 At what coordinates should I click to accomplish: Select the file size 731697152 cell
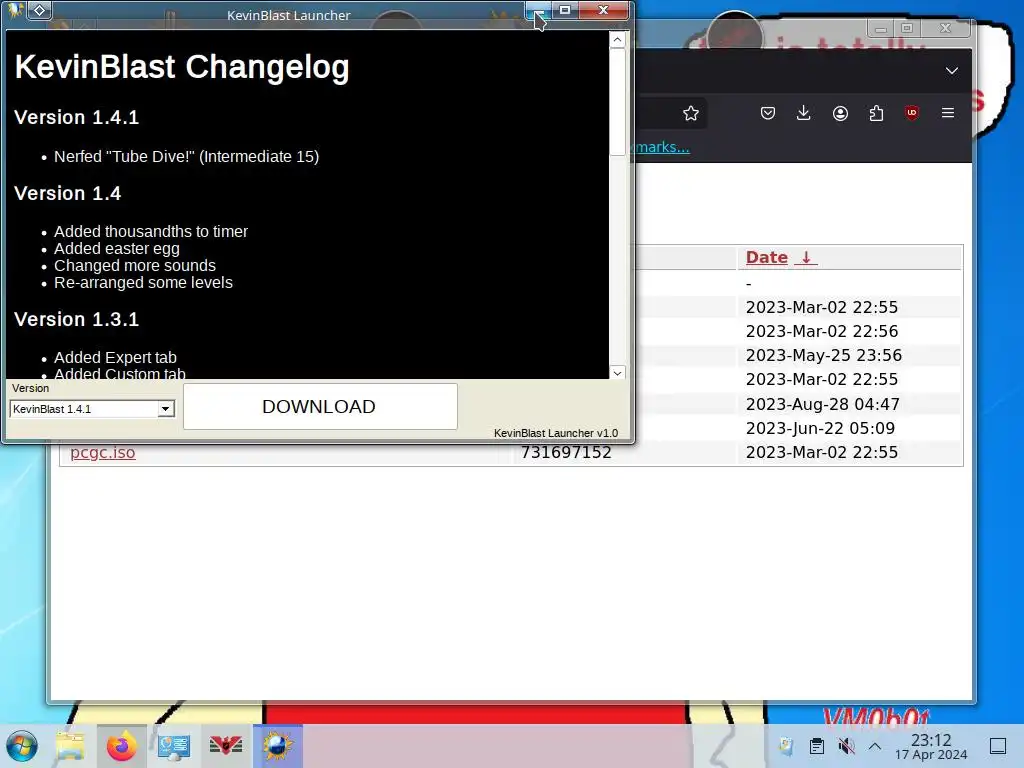[x=566, y=452]
